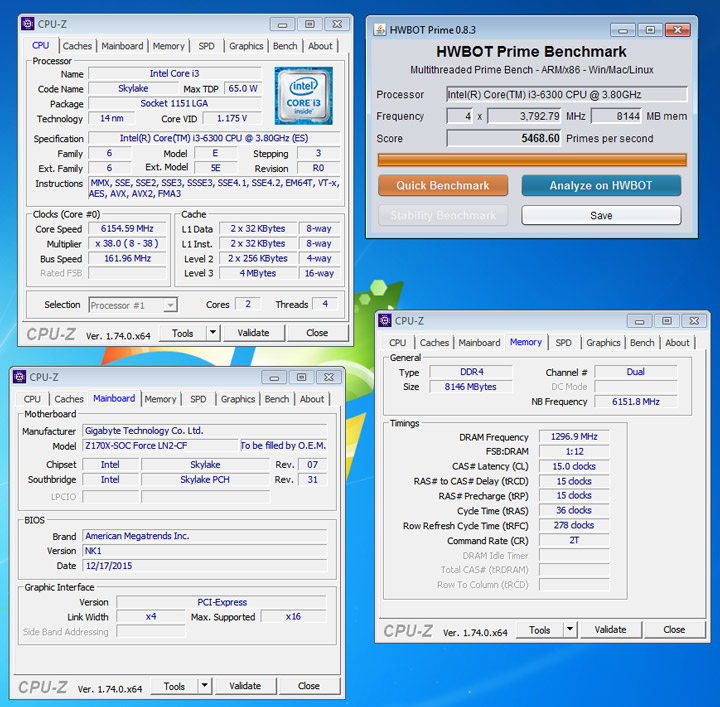The width and height of the screenshot is (720, 707).
Task: Click CAS# Latency value 15.0 clocks
Action: pyautogui.click(x=574, y=466)
